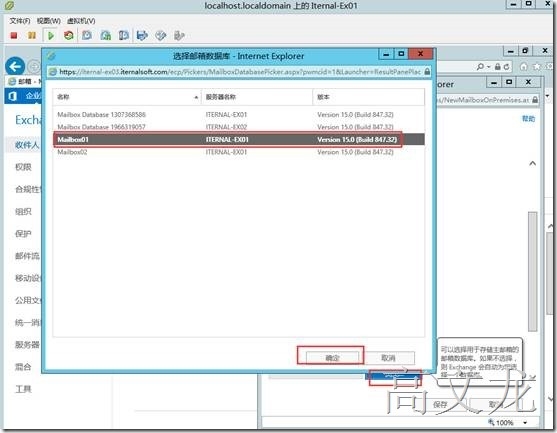
Task: Click the green Play (power on) icon
Action: coord(51,36)
